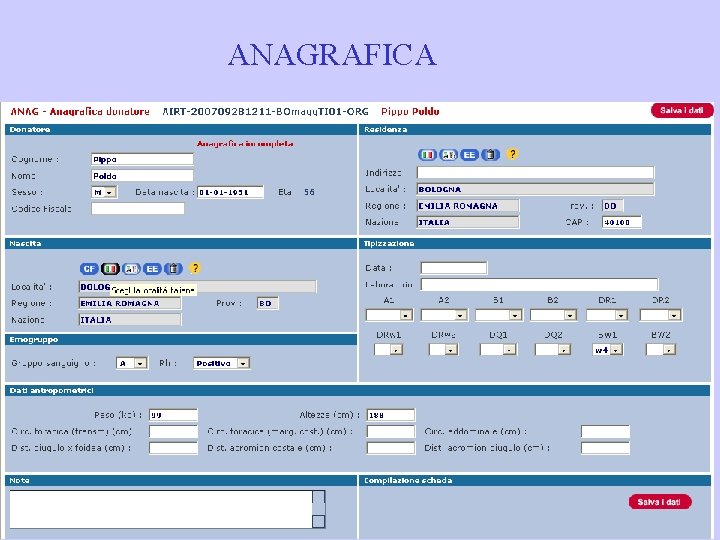Expand the A2 typing dropdown
Viewport: 720px width, 540px height.
click(x=444, y=315)
